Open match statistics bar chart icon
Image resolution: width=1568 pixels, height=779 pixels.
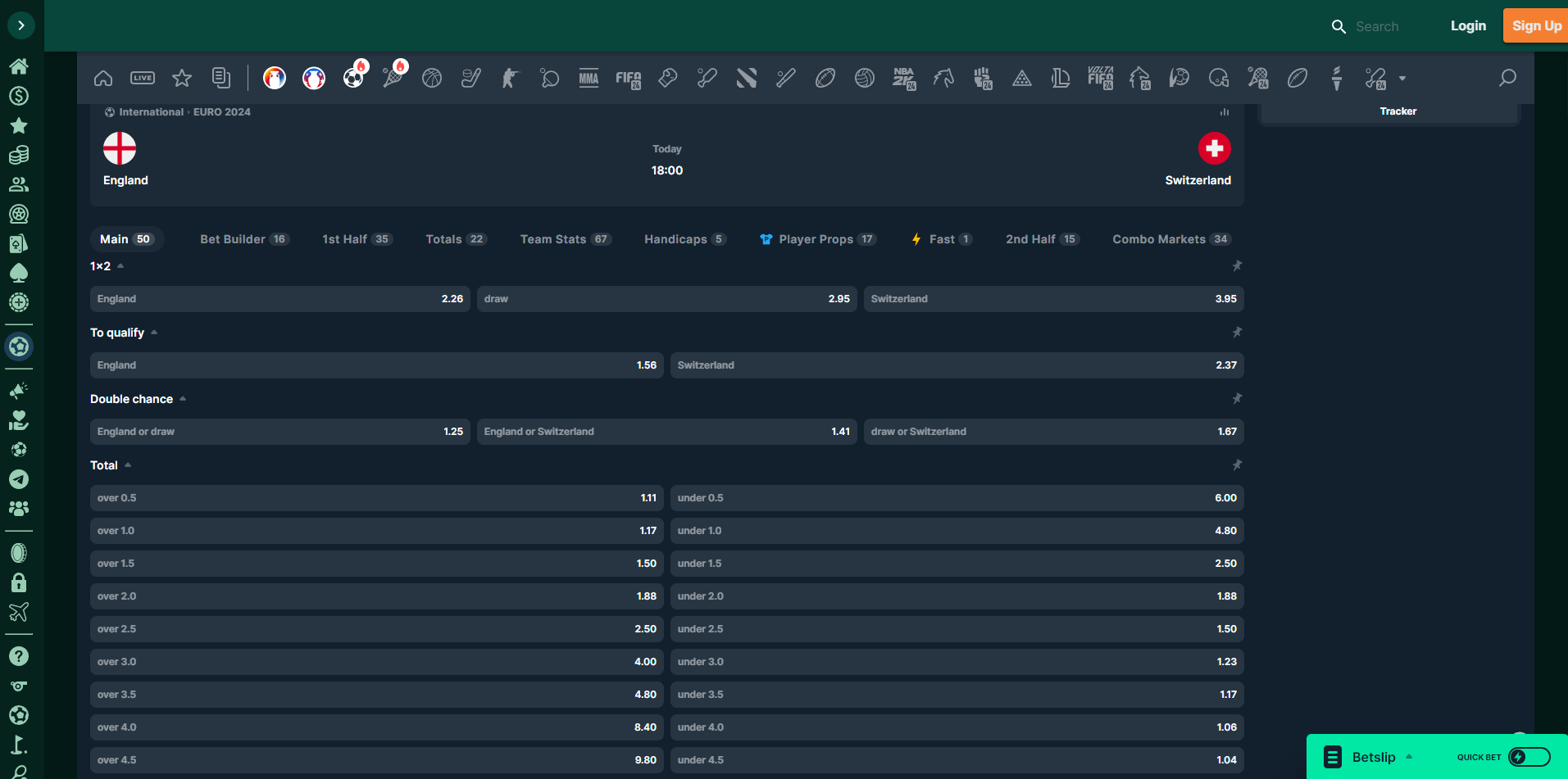(1225, 112)
